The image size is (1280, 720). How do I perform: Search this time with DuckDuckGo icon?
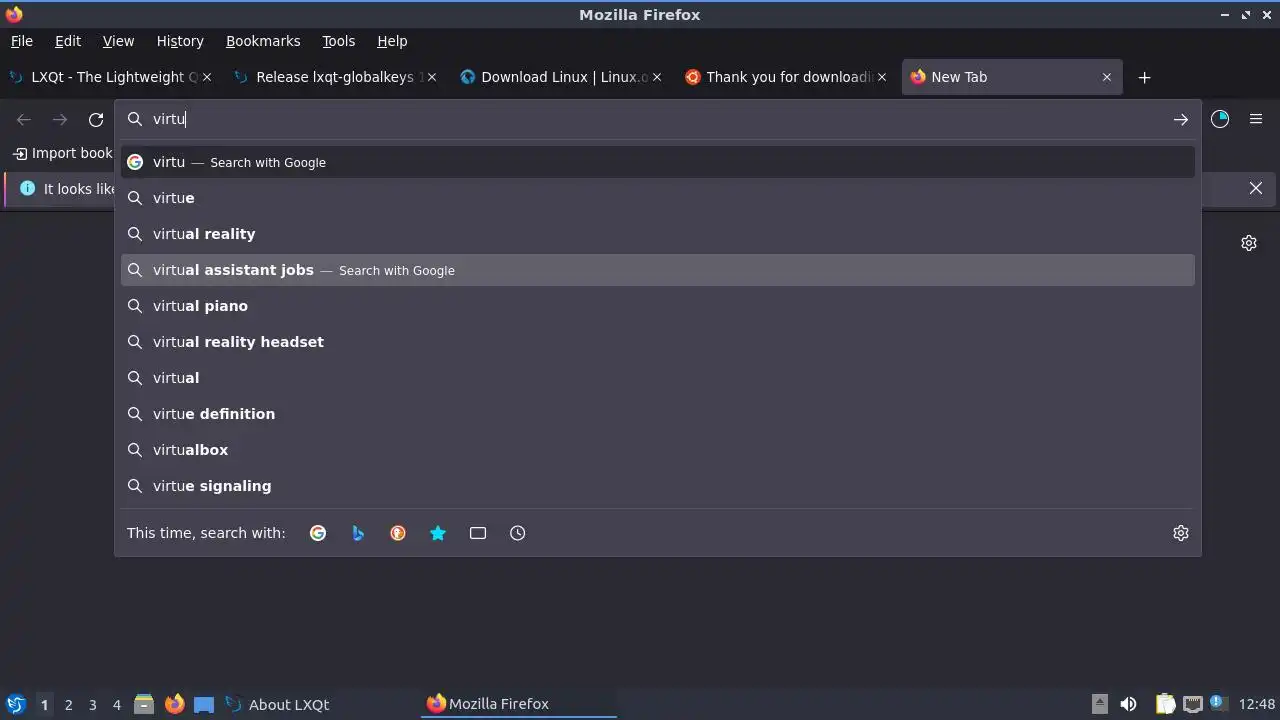(x=398, y=533)
